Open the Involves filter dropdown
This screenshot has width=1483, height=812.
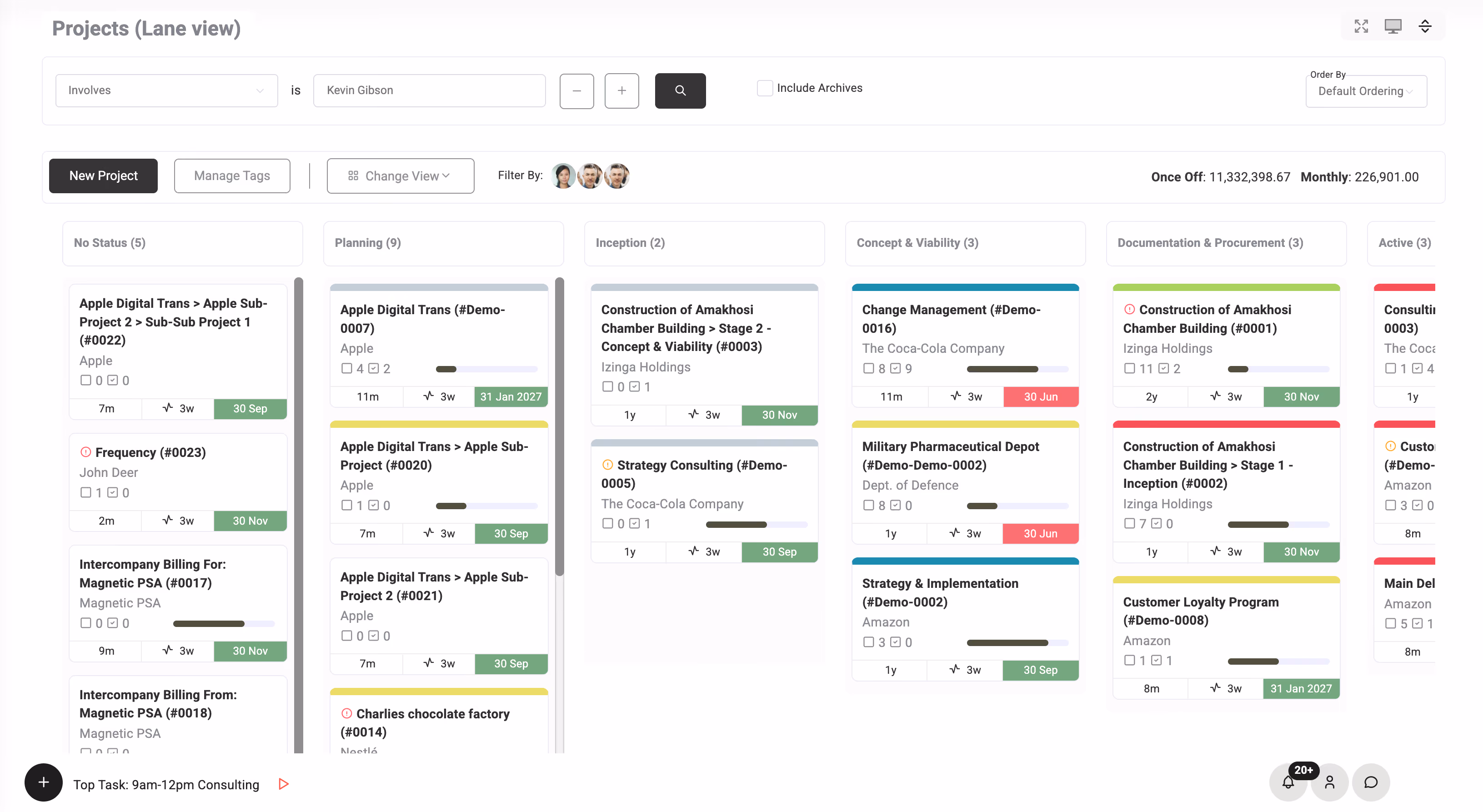point(166,90)
